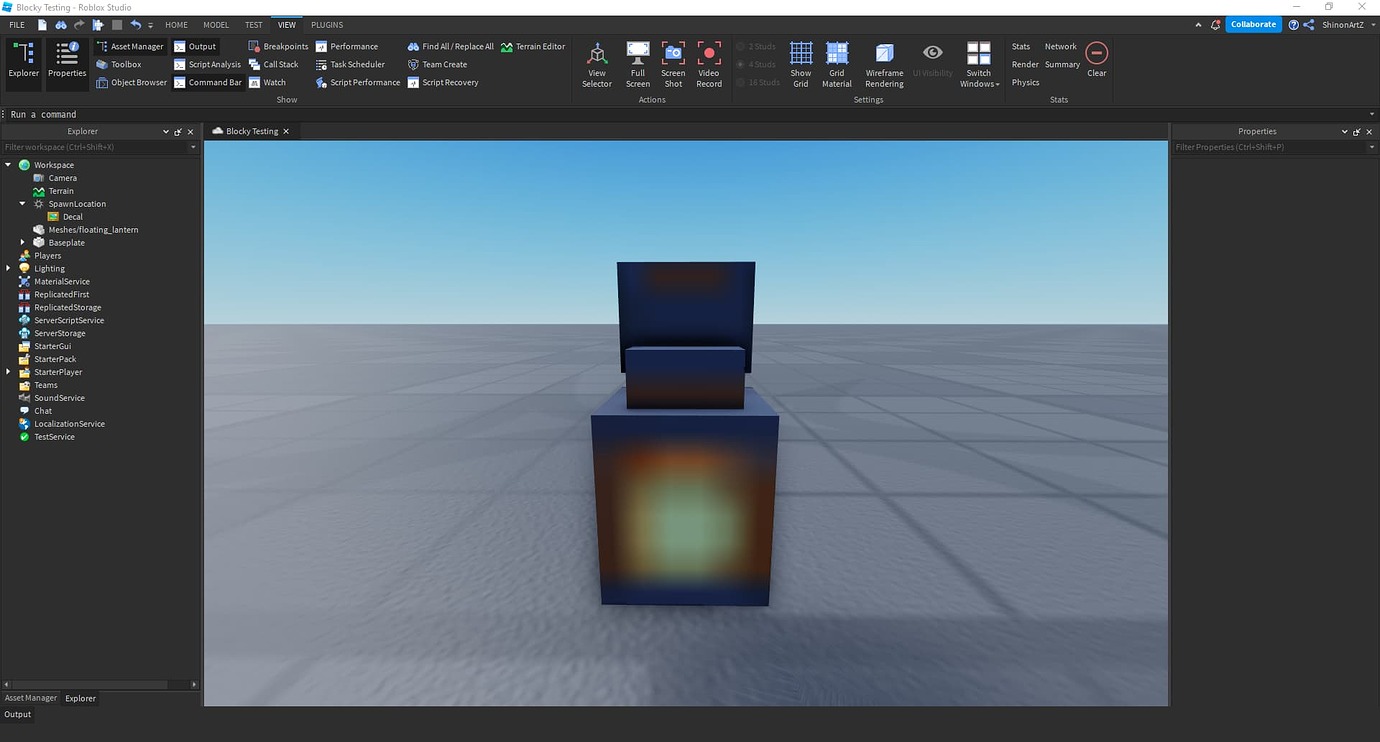Screen dimensions: 1380x742
Task: Open the Output panel at bottom
Action: pyautogui.click(x=18, y=714)
